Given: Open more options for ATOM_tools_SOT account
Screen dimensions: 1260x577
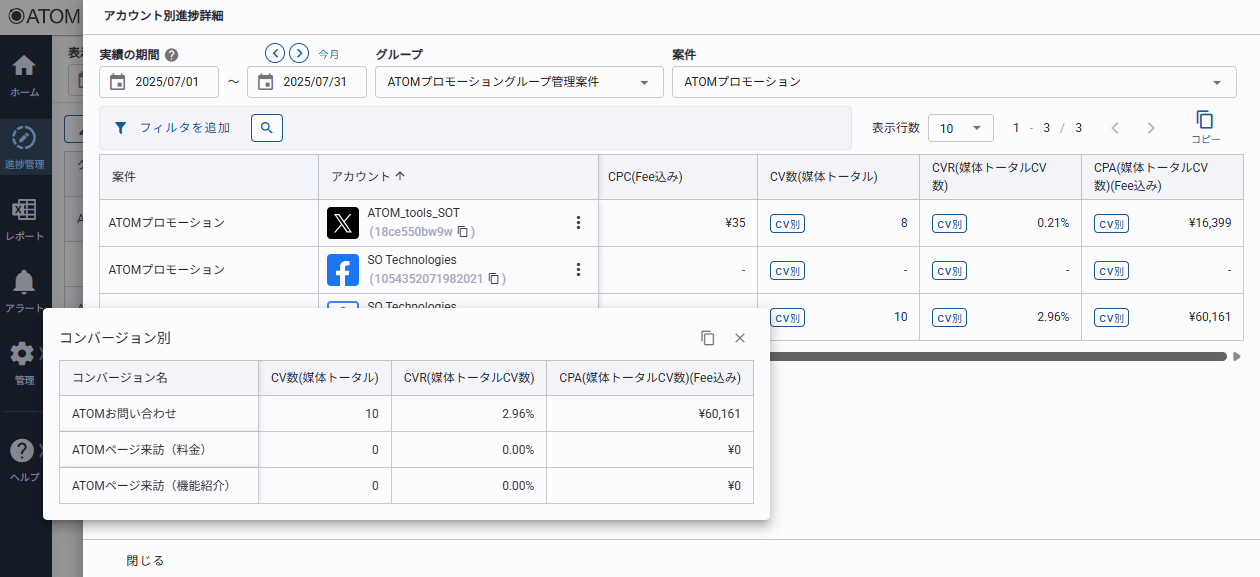Looking at the screenshot, I should [x=577, y=223].
